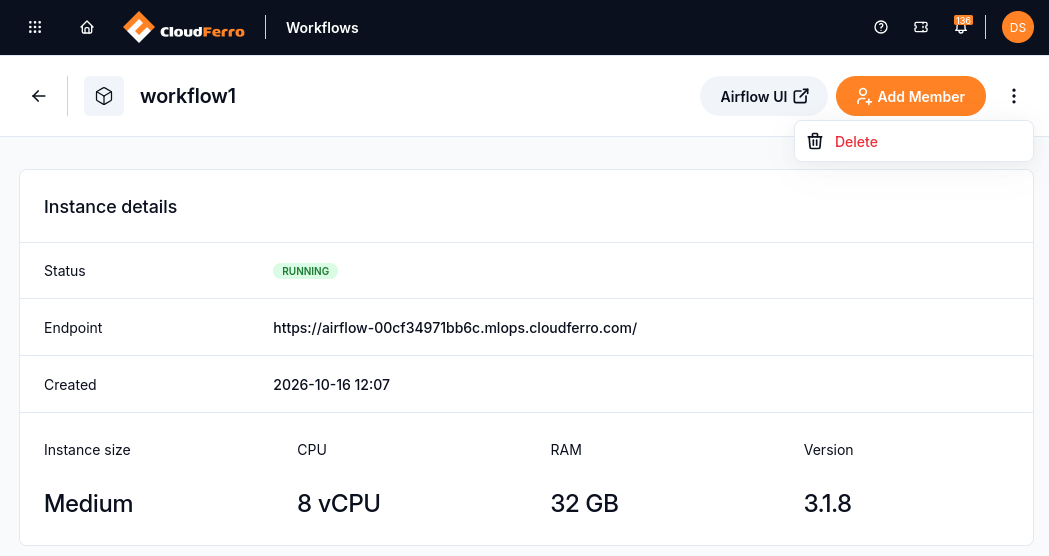1049x556 pixels.
Task: Click the workflow1 title text
Action: point(188,96)
